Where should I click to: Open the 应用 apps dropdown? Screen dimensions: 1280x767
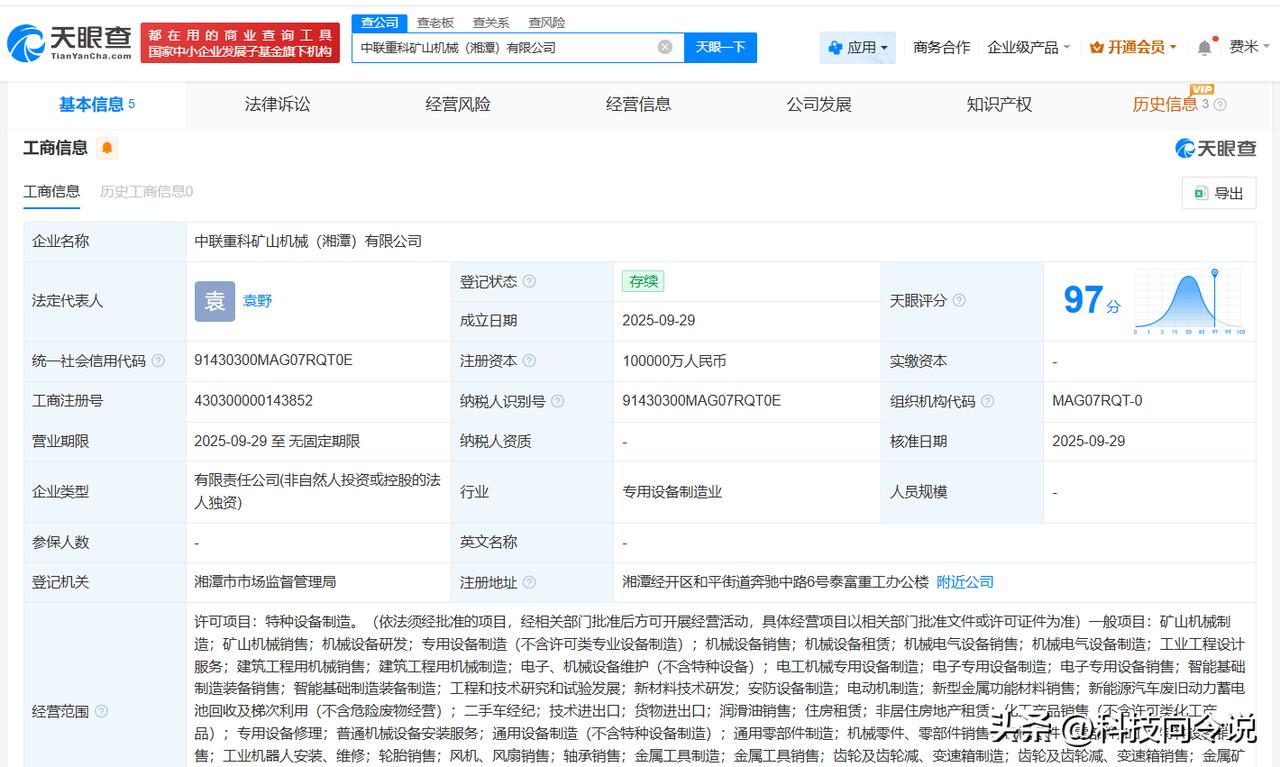click(858, 47)
